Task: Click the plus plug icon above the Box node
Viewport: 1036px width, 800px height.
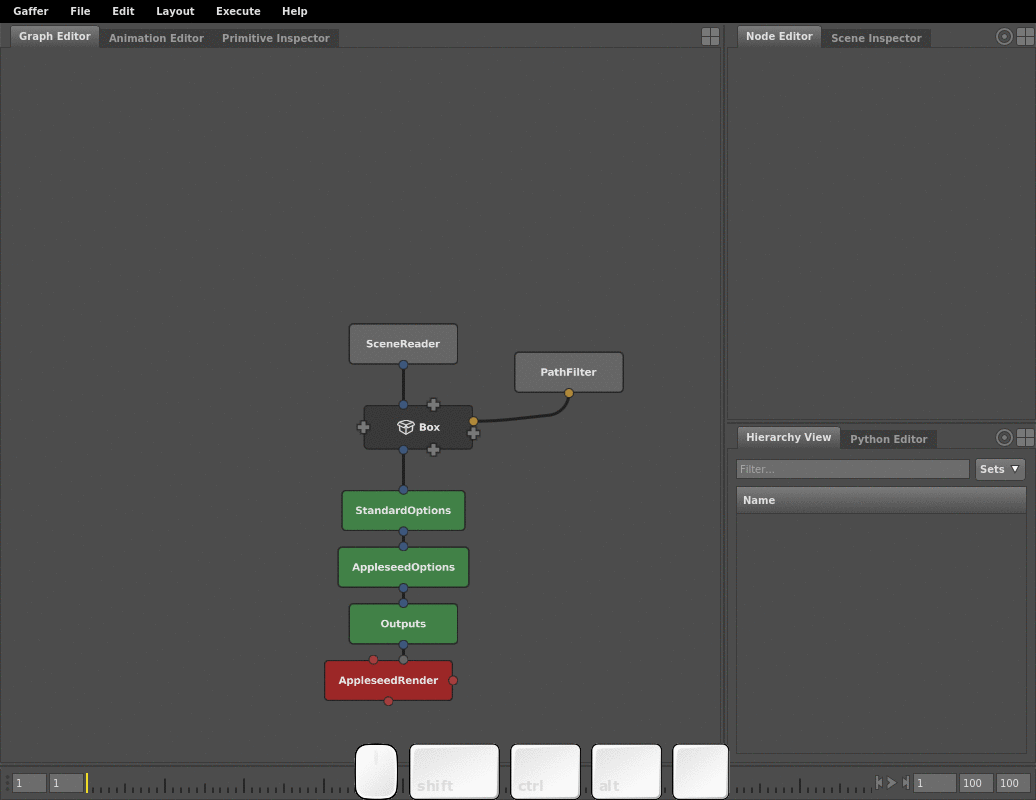Action: (x=434, y=405)
